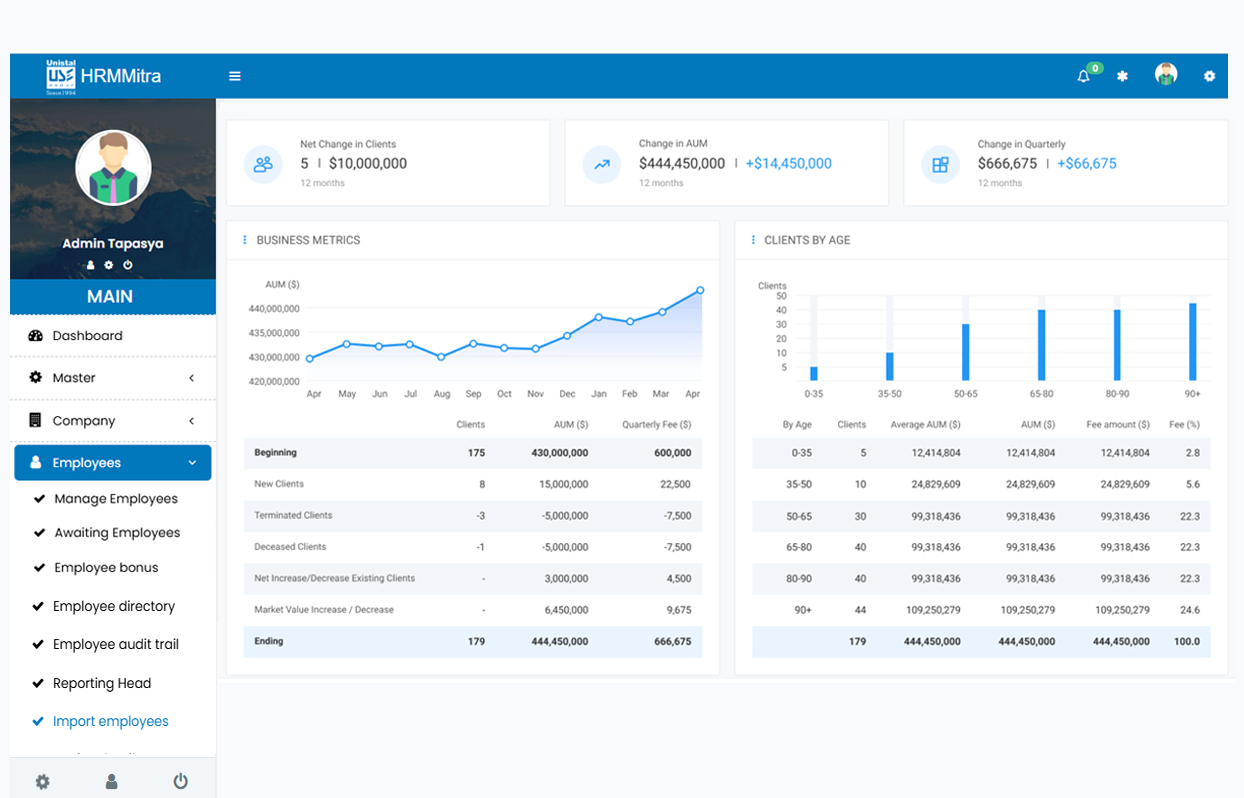The height and width of the screenshot is (798, 1244).
Task: Select Net Increase/Decrease Existing Clients row
Action: pos(473,578)
